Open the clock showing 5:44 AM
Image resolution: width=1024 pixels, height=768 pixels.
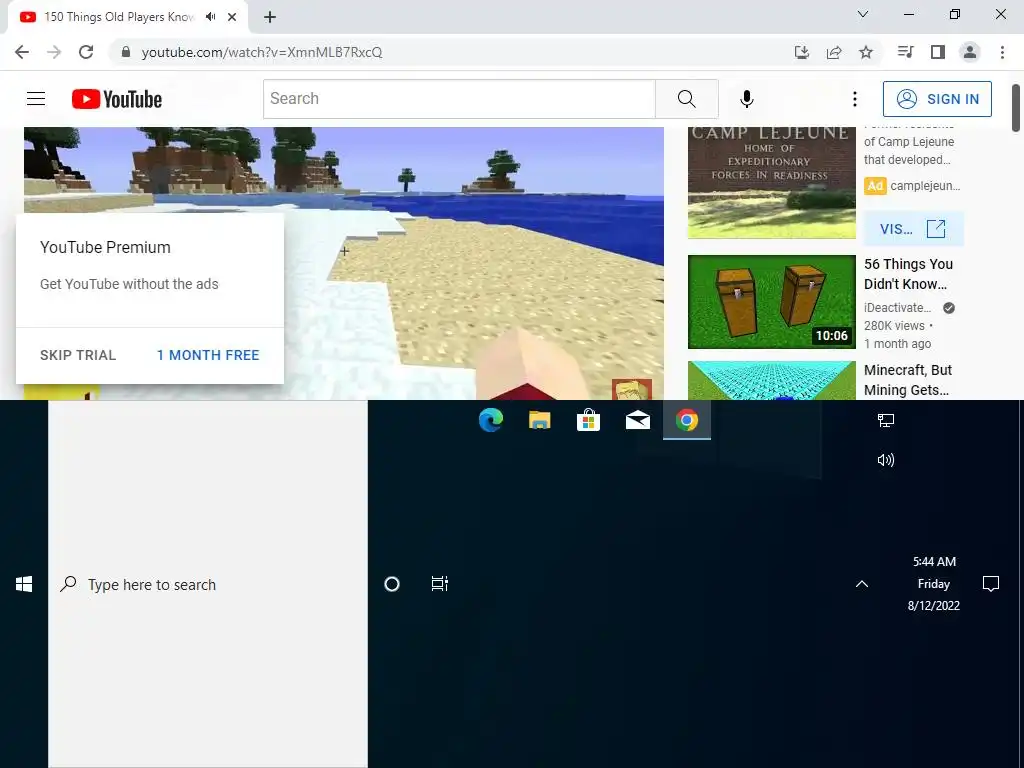[x=934, y=583]
